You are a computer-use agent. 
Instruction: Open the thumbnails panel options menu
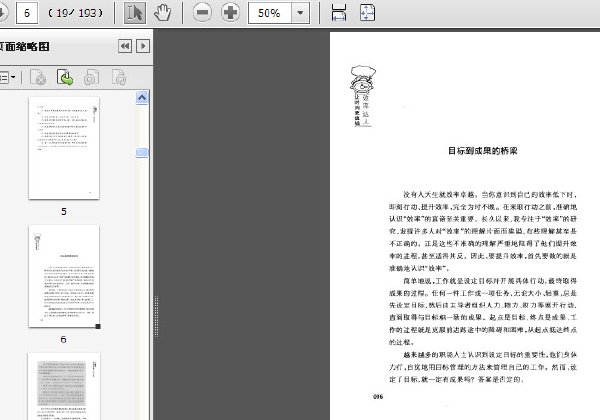tap(7, 78)
